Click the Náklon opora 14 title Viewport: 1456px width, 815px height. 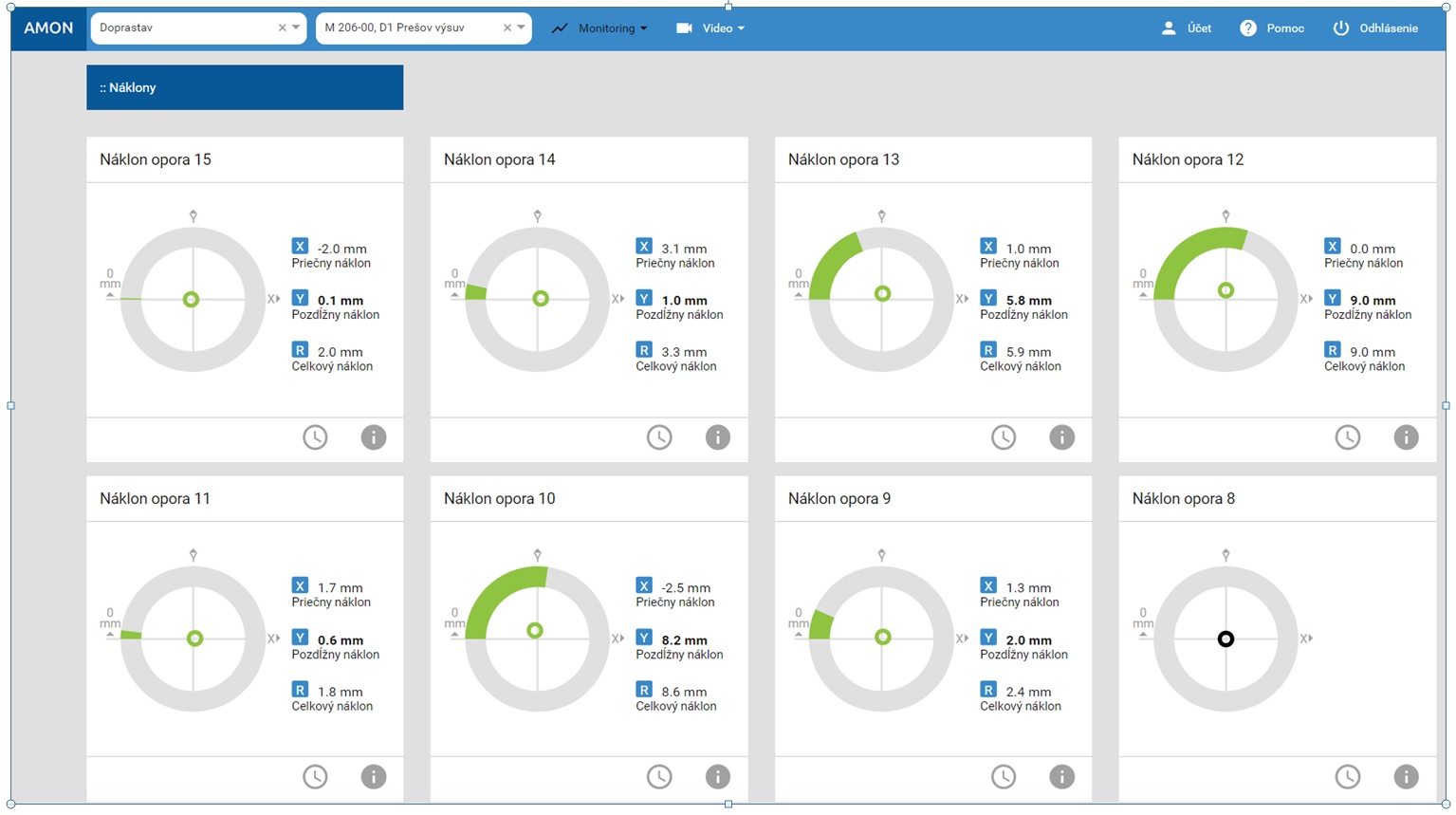pyautogui.click(x=500, y=159)
